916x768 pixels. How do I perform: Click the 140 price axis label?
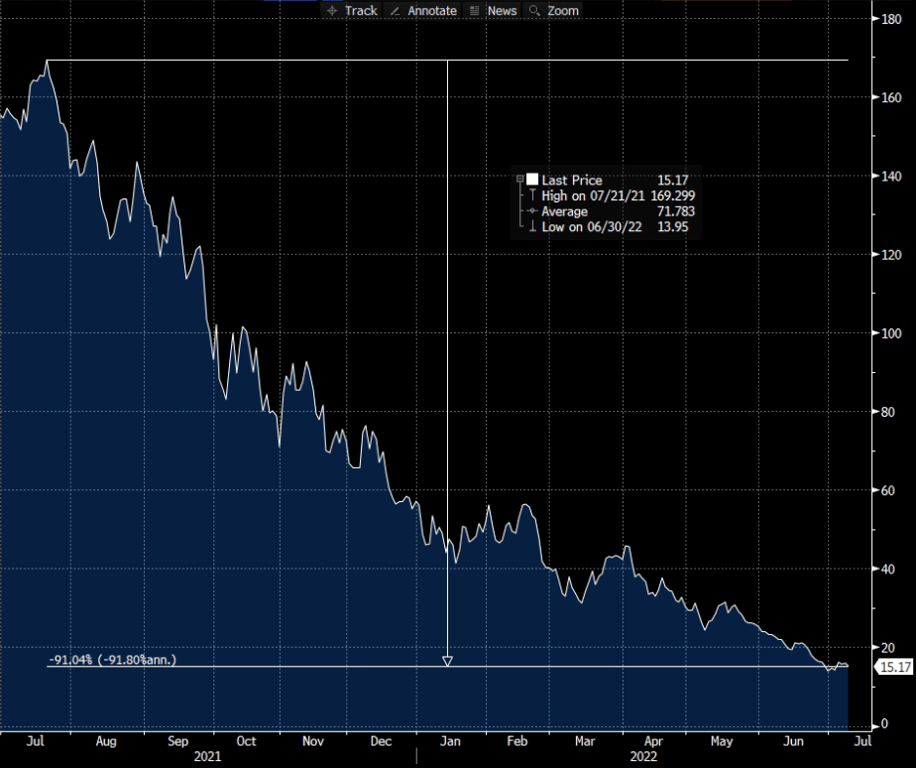pos(891,176)
